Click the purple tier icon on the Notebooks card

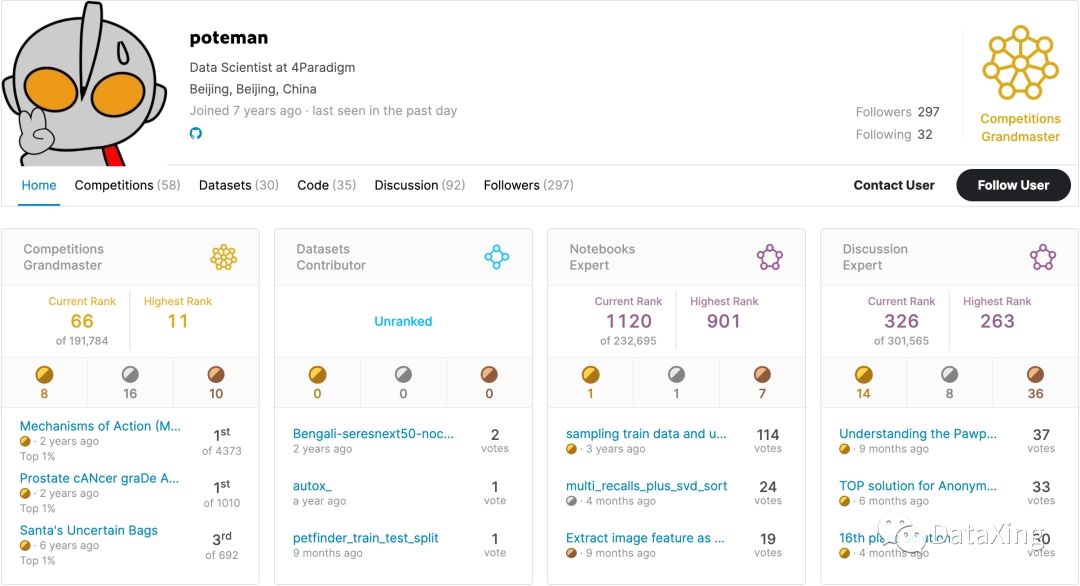pos(769,257)
